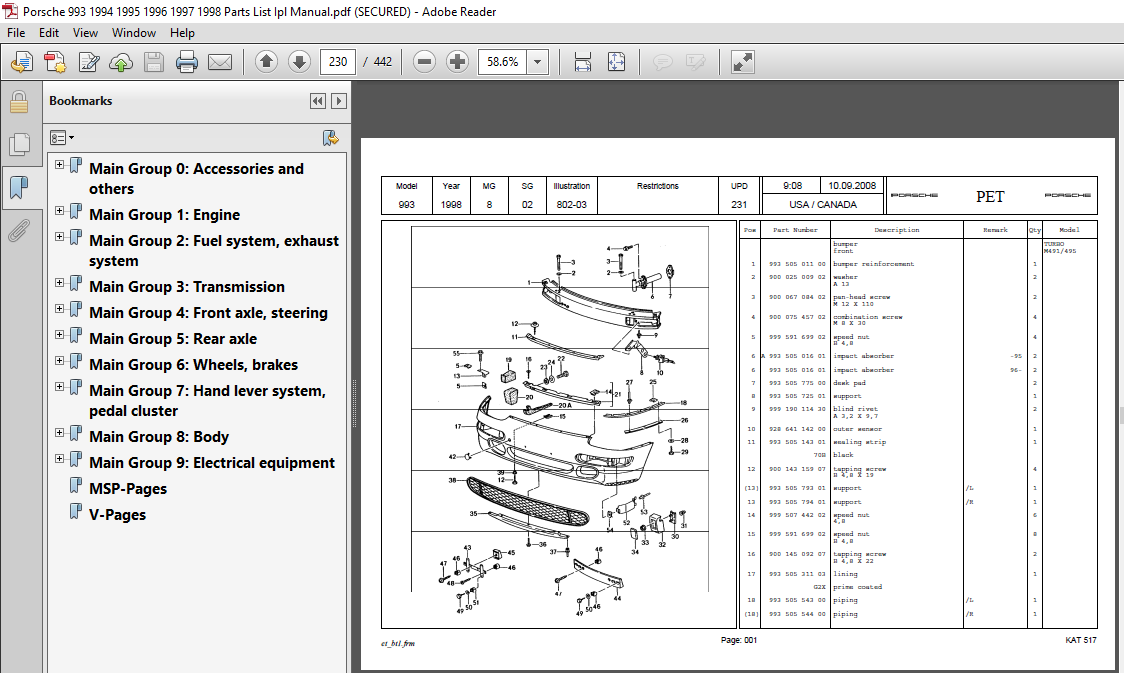Screen dimensions: 1124x673
Task: Select Main Group 6: Wheels, brakes text
Action: 194,365
